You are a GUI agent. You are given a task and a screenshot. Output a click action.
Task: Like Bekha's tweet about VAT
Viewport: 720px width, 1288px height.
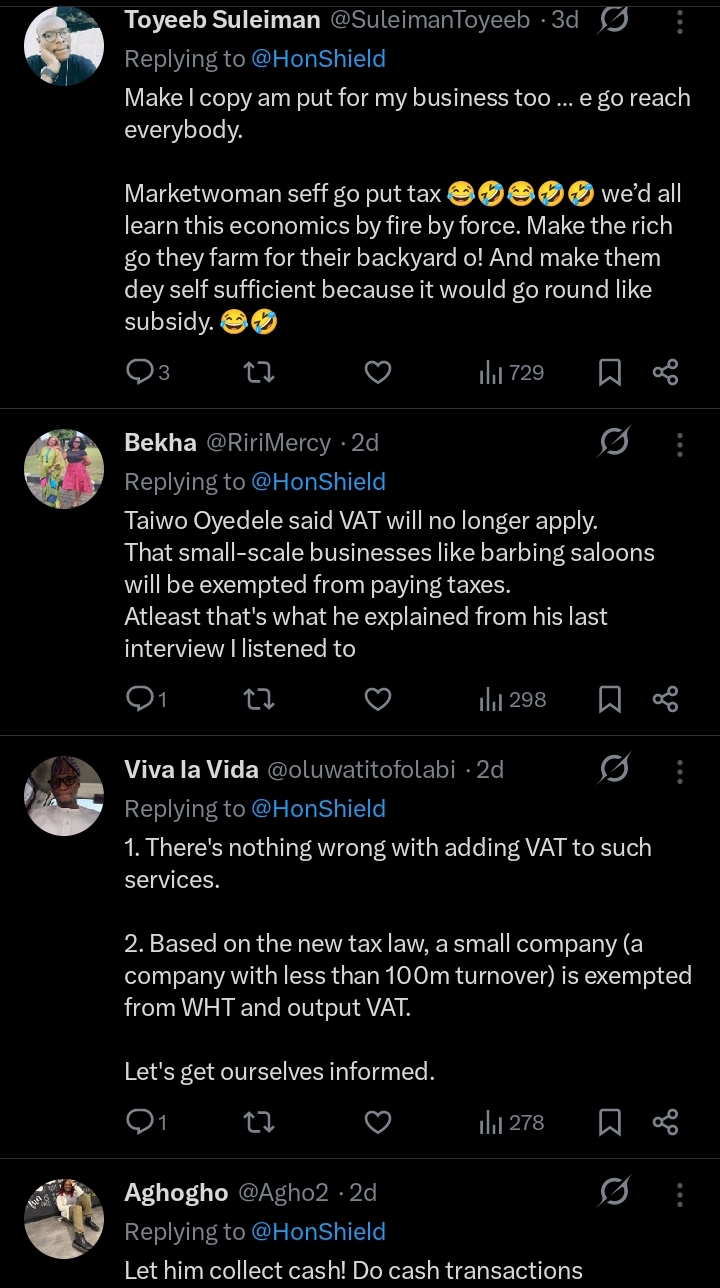(377, 700)
